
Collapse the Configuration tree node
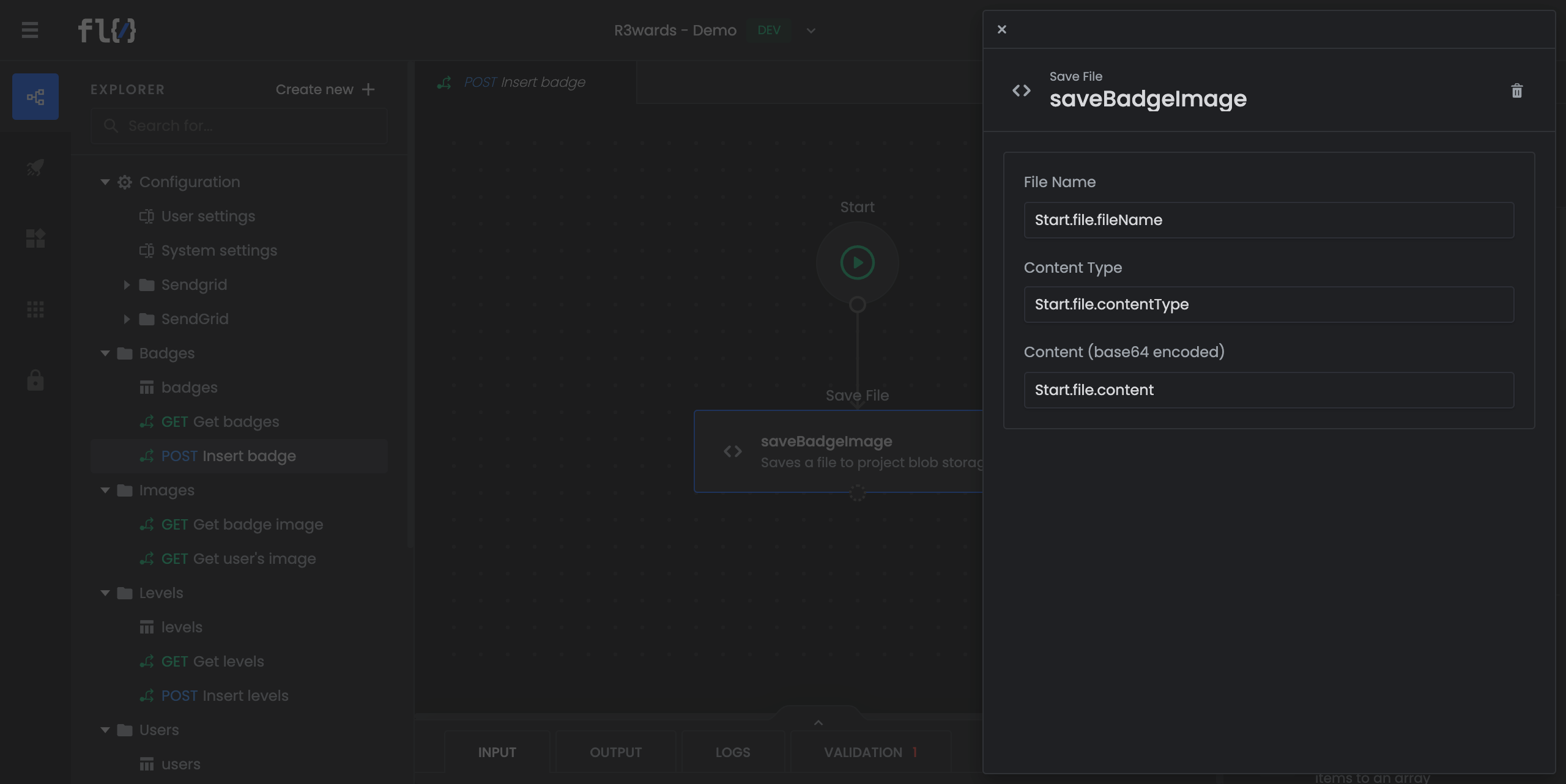(x=105, y=182)
